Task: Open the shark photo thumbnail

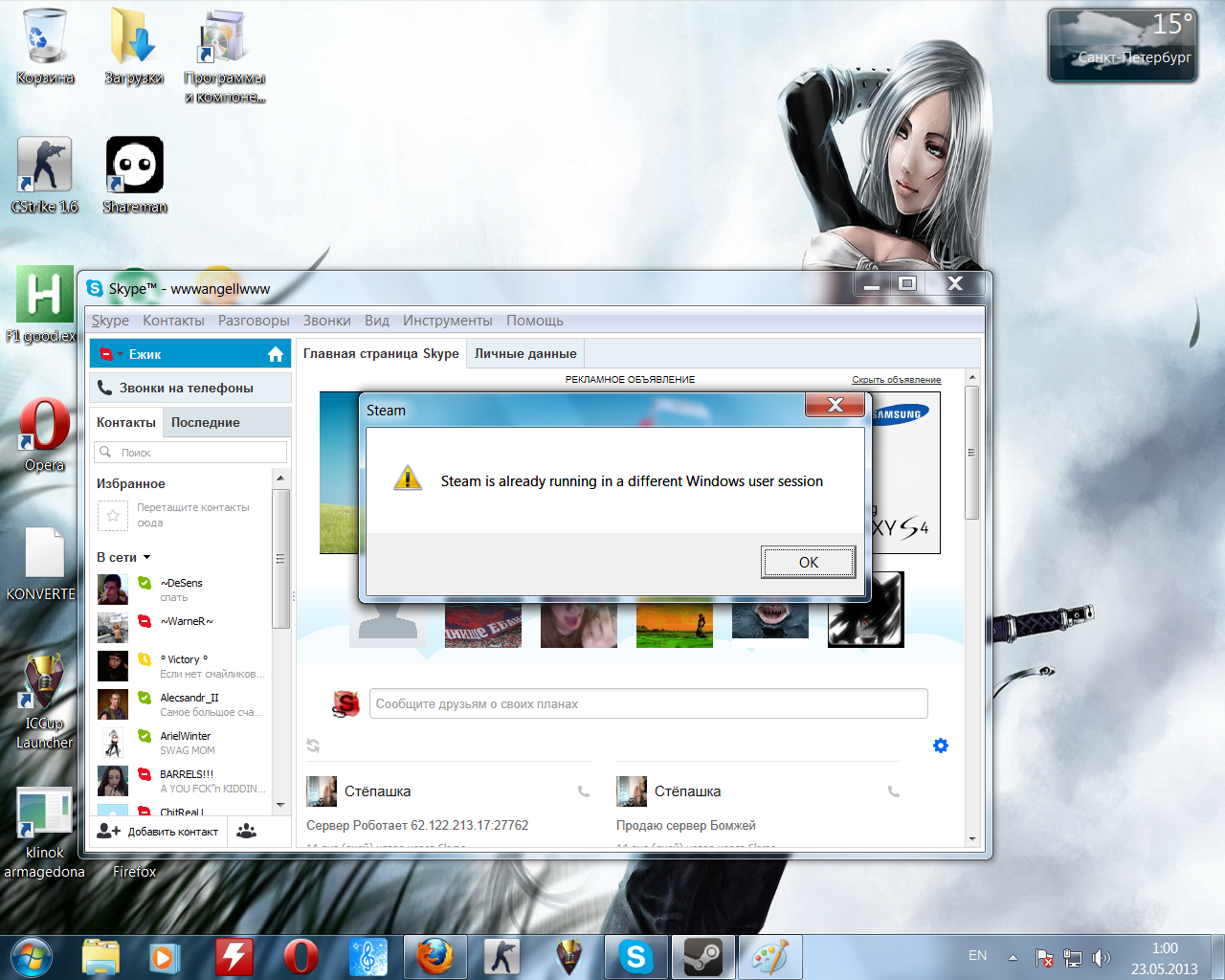Action: point(769,620)
